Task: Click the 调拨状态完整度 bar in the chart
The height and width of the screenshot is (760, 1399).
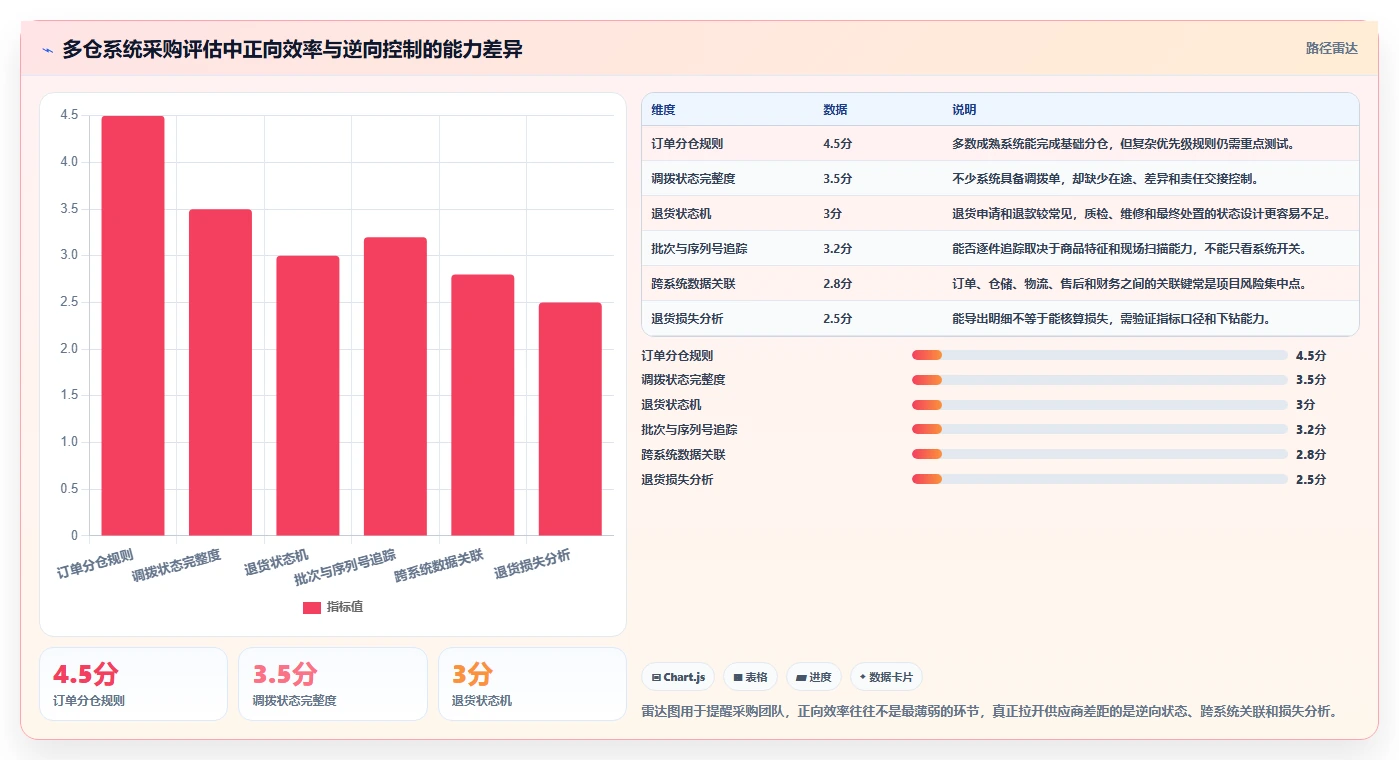Action: click(x=220, y=372)
